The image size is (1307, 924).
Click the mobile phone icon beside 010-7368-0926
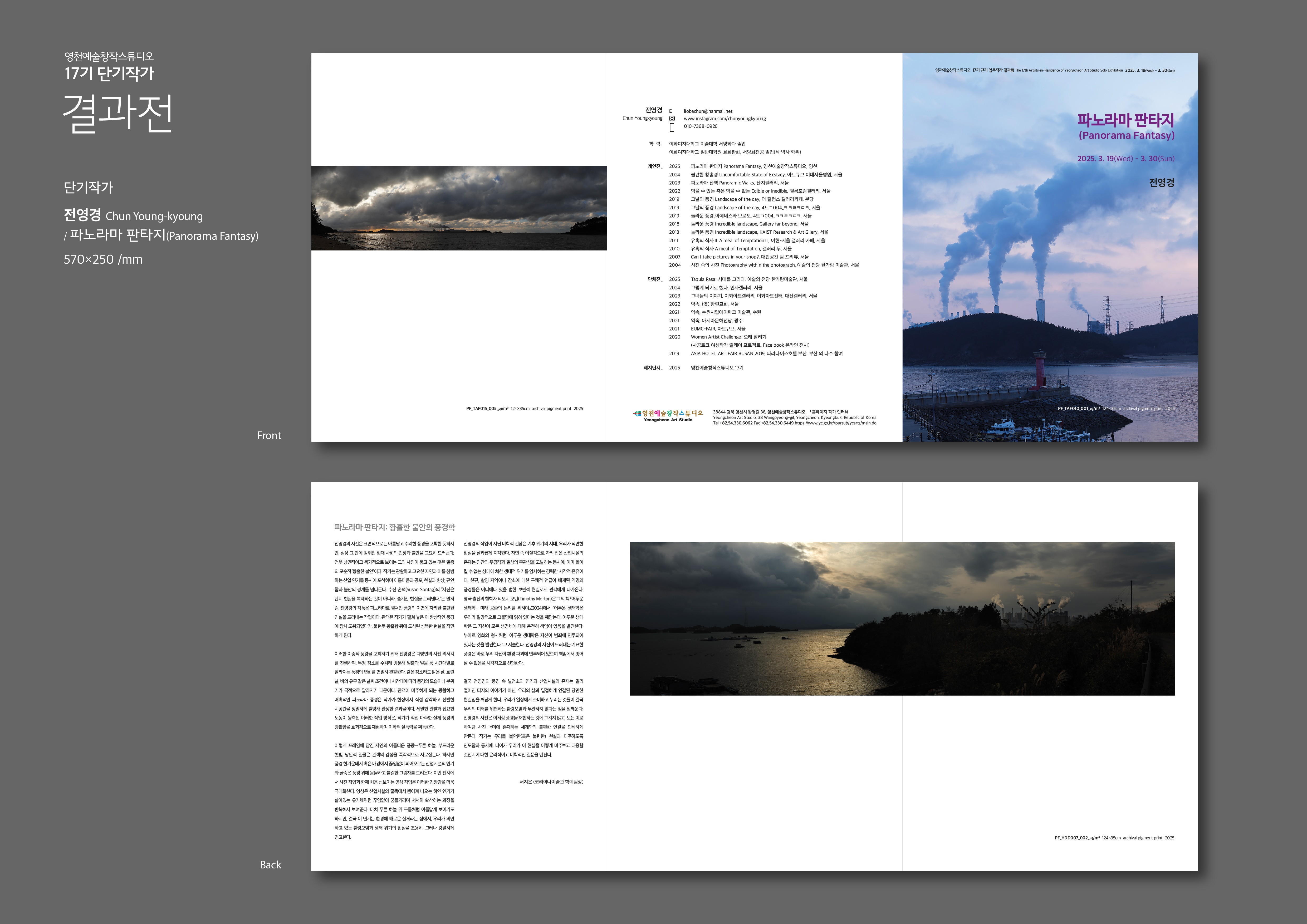(x=672, y=127)
